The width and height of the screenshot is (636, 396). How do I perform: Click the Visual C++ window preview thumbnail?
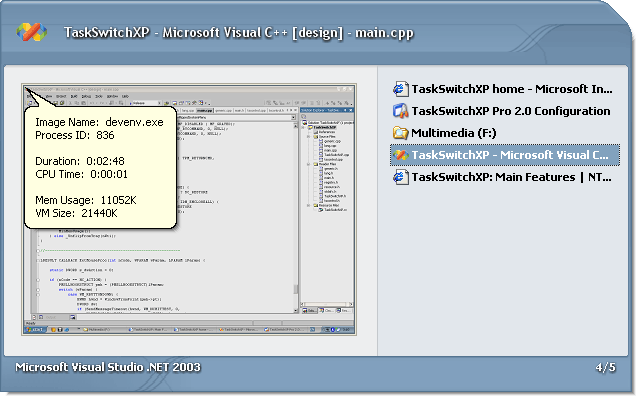tap(189, 209)
